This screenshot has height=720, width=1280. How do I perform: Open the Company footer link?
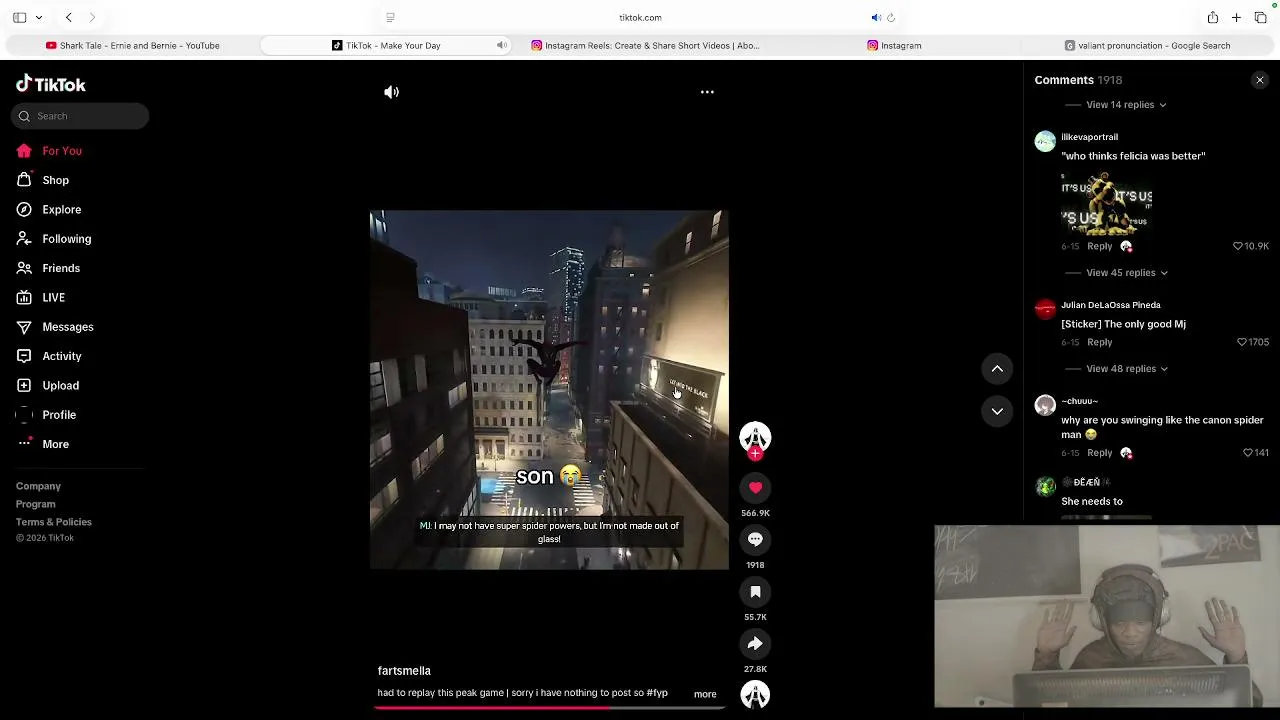pos(38,486)
